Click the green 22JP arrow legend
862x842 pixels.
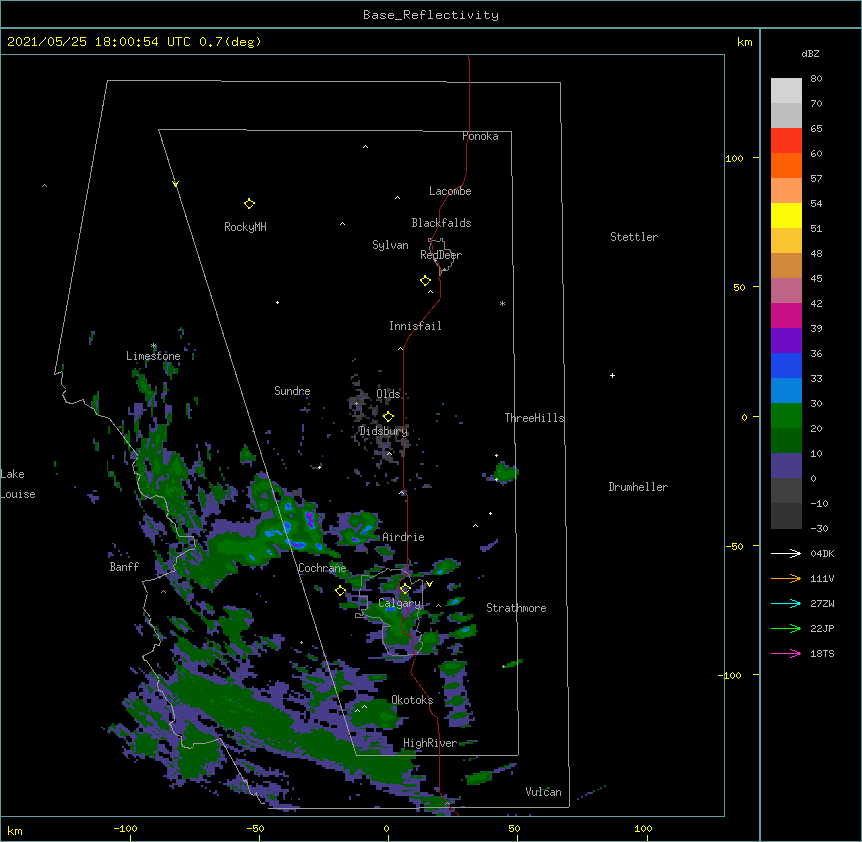(x=786, y=628)
